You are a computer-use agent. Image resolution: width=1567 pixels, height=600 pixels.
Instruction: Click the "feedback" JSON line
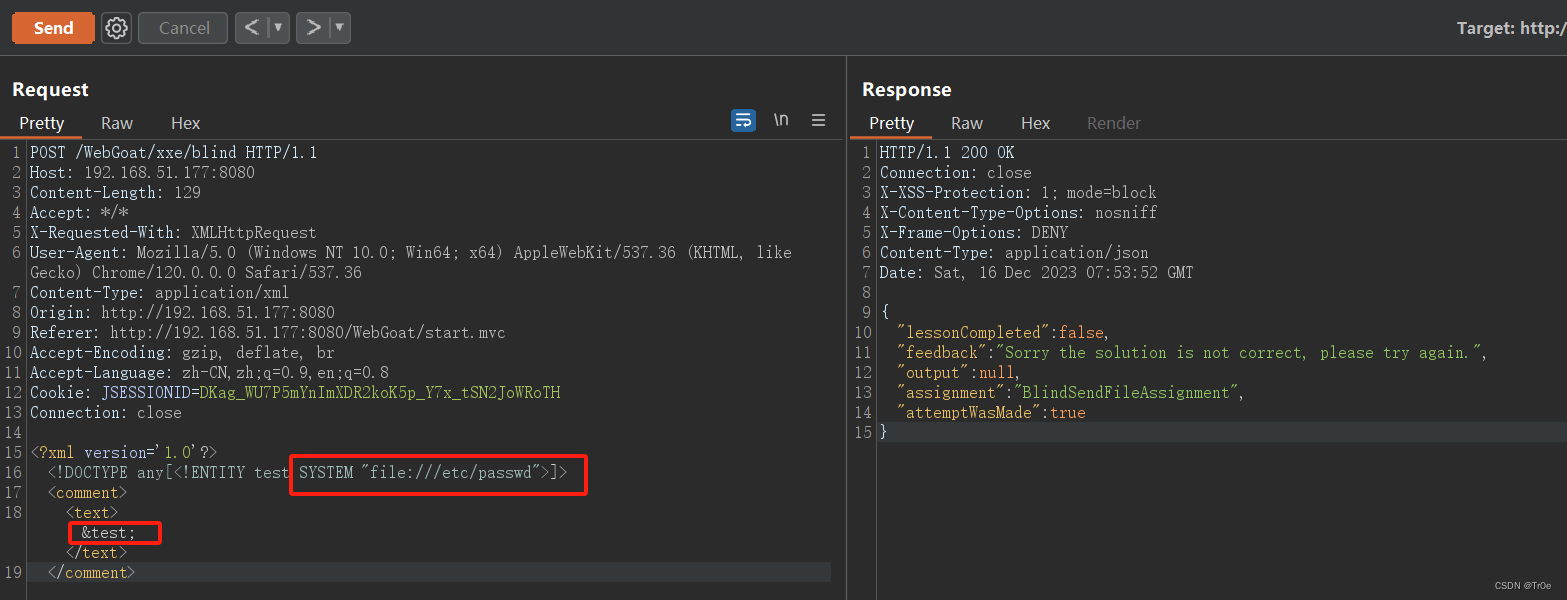coord(1193,353)
